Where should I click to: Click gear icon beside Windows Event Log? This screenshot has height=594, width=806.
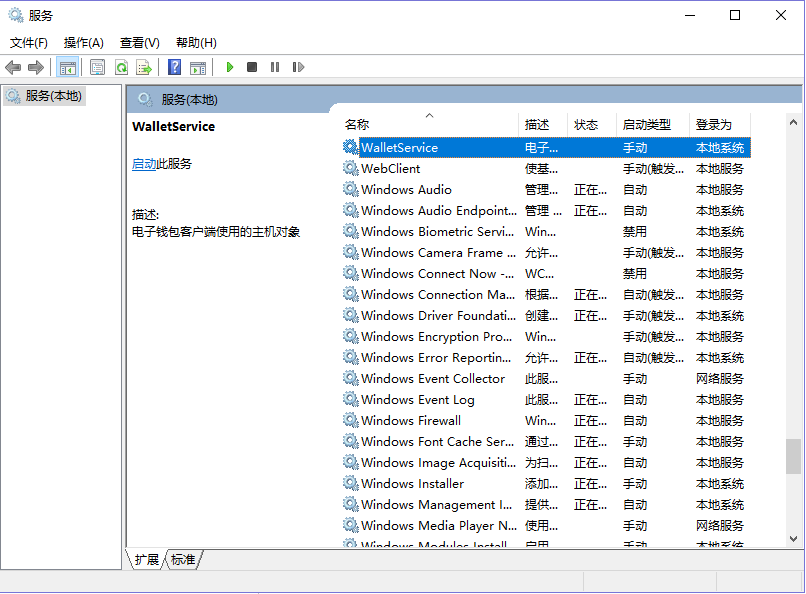[351, 399]
